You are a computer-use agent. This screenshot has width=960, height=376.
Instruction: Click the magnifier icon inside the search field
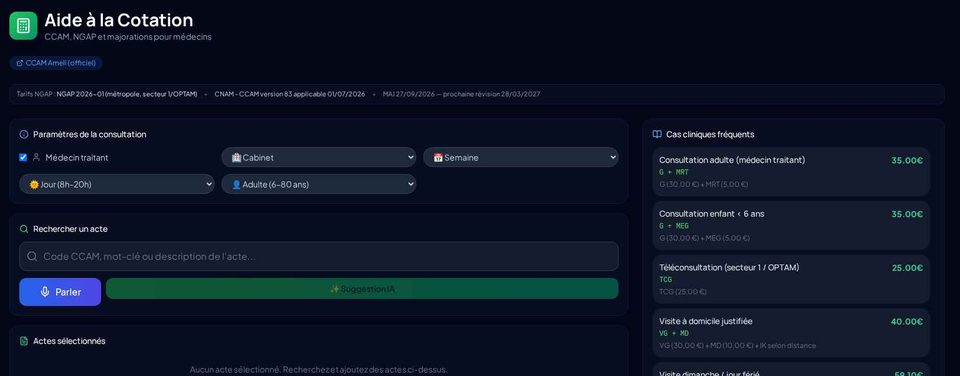point(32,256)
